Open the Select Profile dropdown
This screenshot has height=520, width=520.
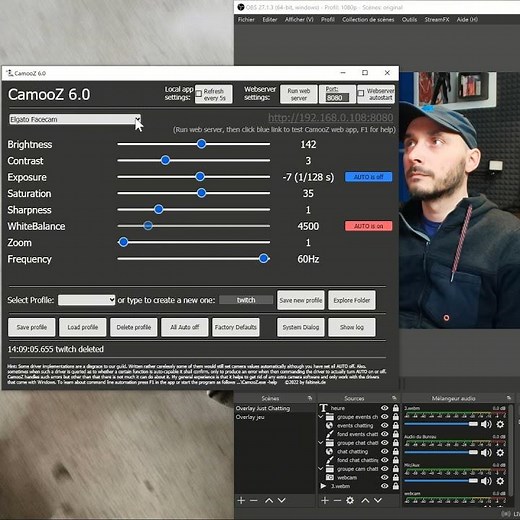(x=86, y=300)
